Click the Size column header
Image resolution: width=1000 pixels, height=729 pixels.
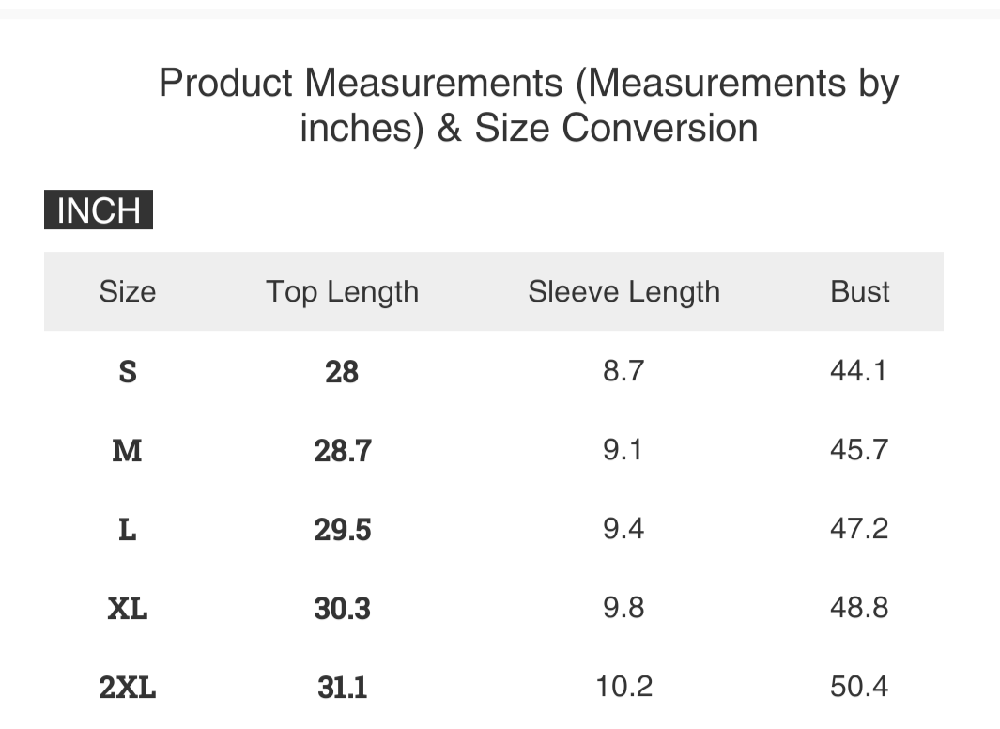tap(127, 292)
